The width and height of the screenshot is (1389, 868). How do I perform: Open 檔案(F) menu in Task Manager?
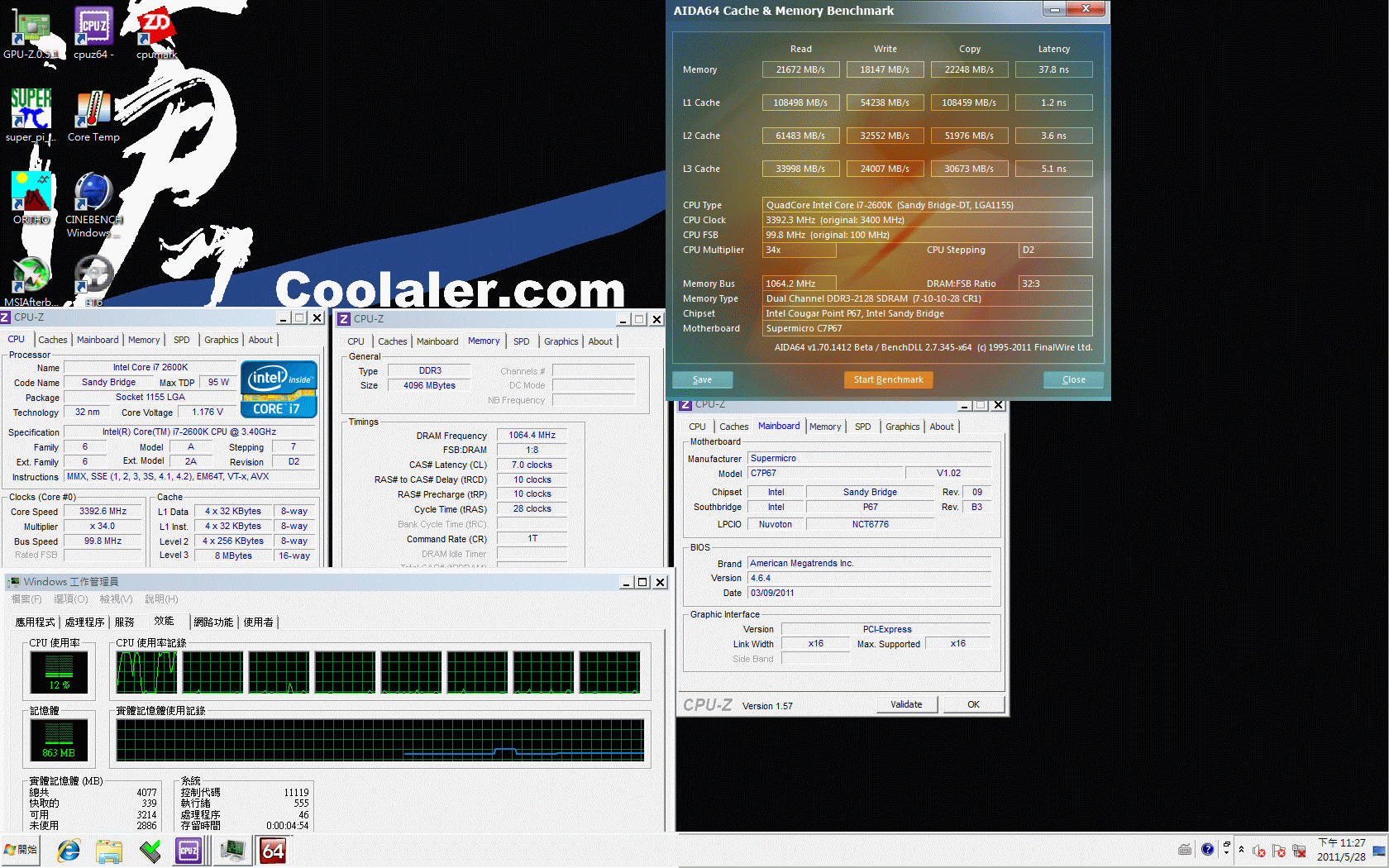click(26, 599)
